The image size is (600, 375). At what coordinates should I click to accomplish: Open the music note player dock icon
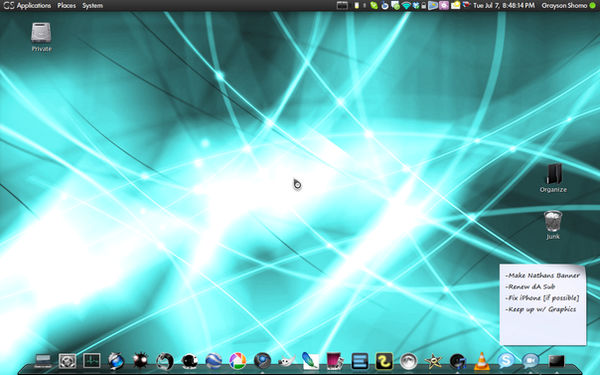pyautogui.click(x=457, y=361)
